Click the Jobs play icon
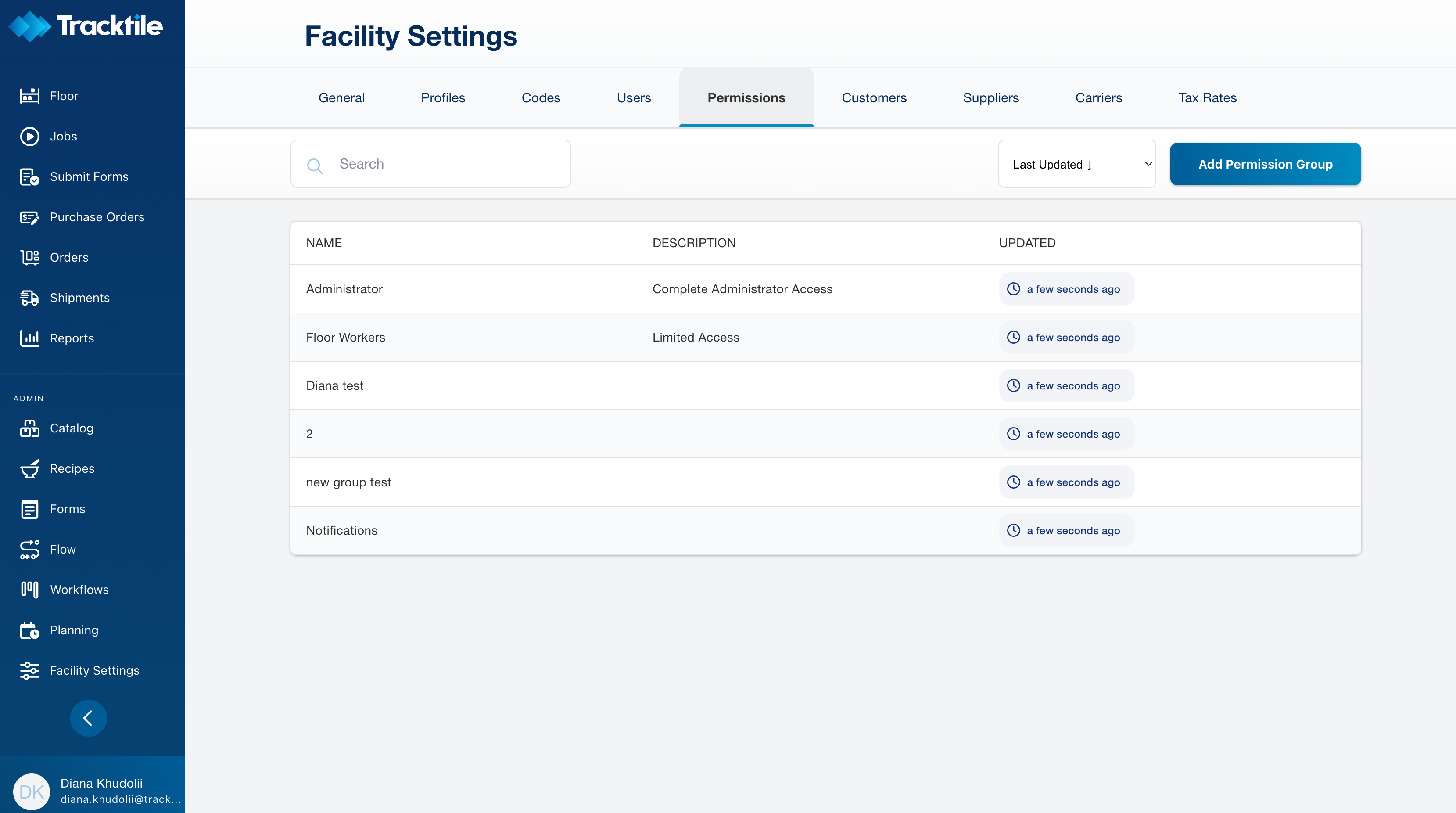Screen dimensions: 1456x813 (29, 136)
